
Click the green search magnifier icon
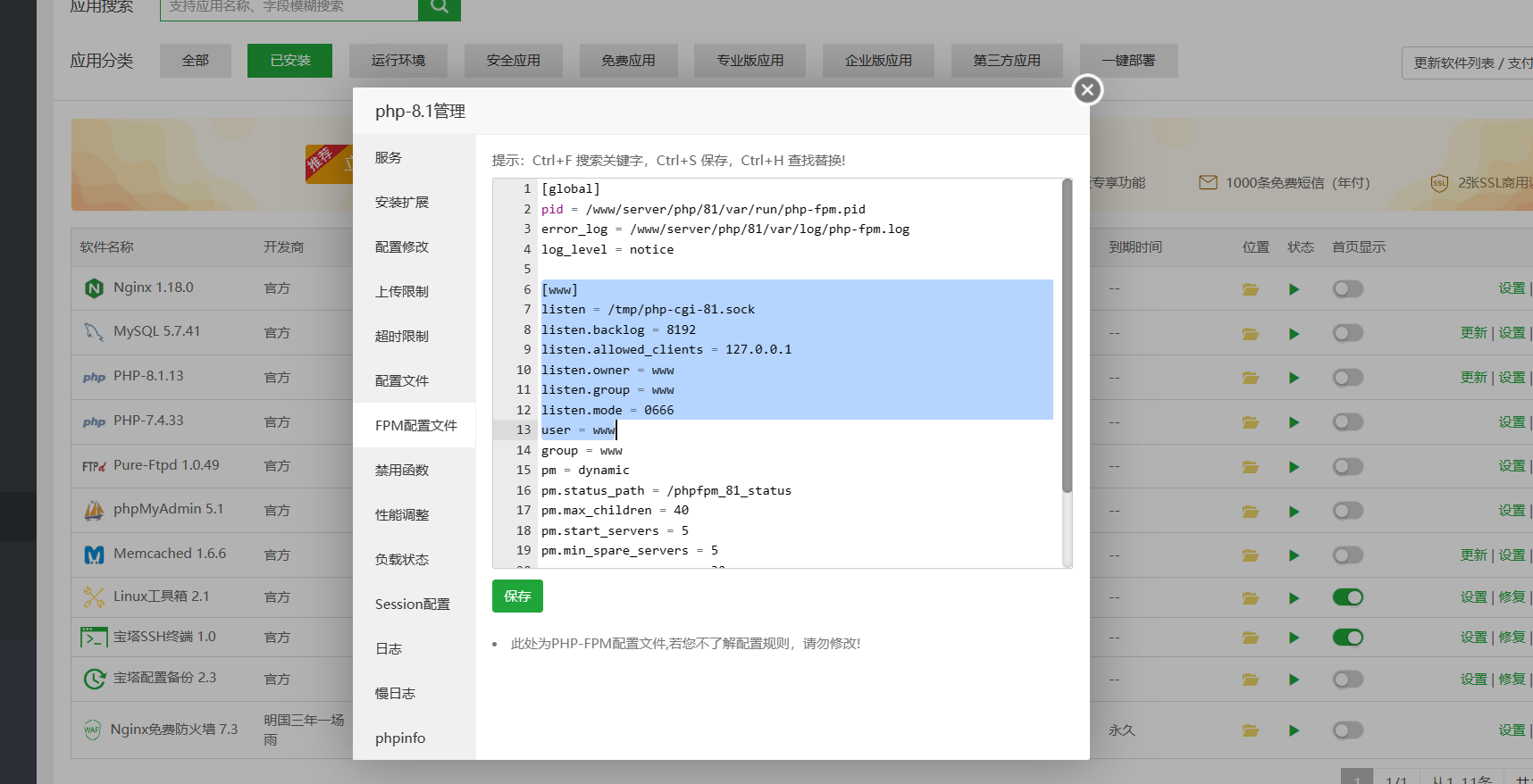[439, 7]
